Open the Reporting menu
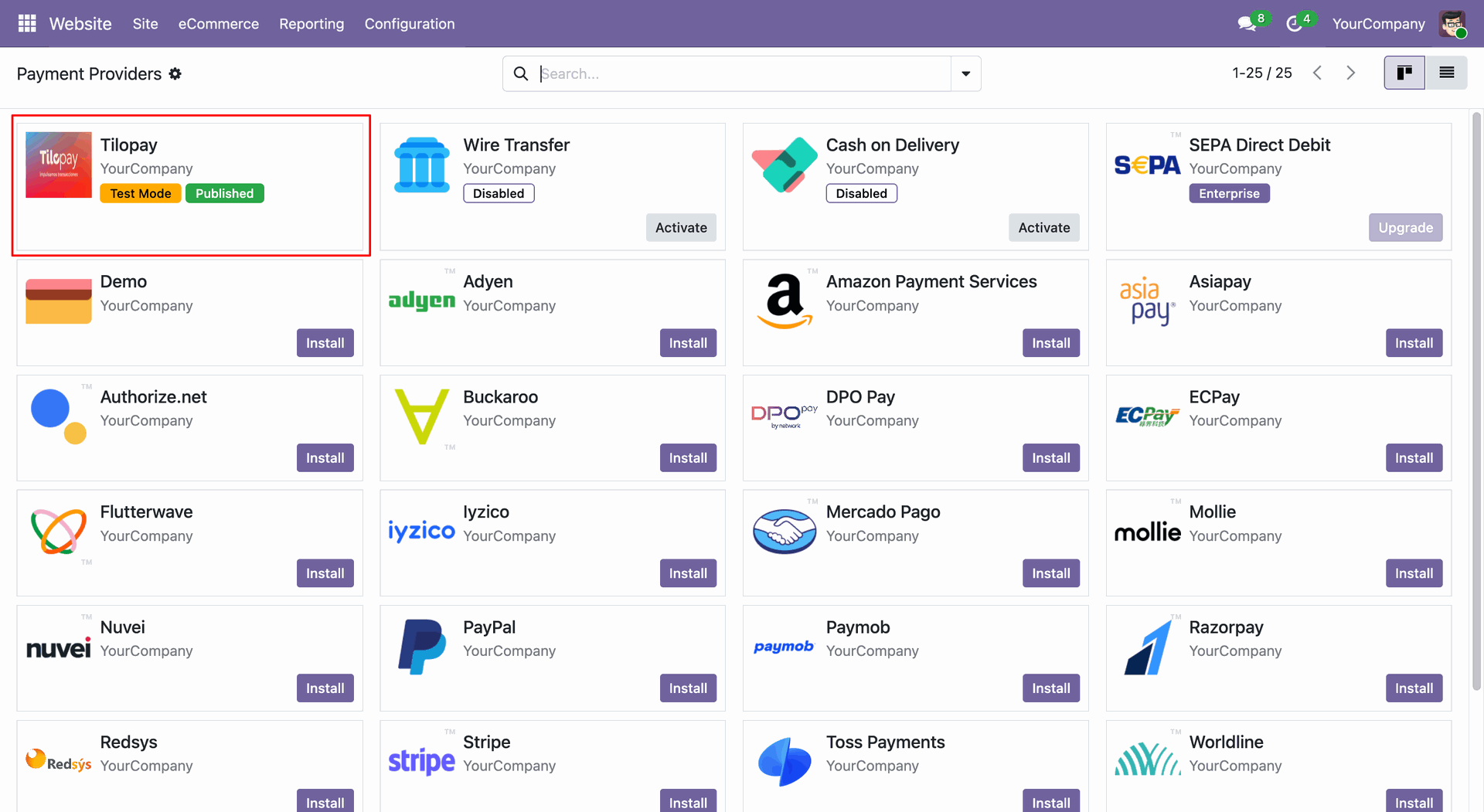Screen dimensions: 1484x812 [x=311, y=24]
